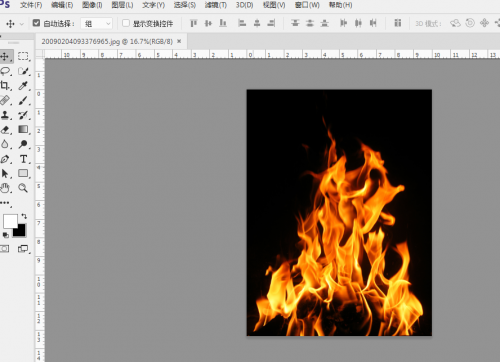The width and height of the screenshot is (500, 362).
Task: Expand the Move tool preset picker arrow
Action: coord(22,24)
